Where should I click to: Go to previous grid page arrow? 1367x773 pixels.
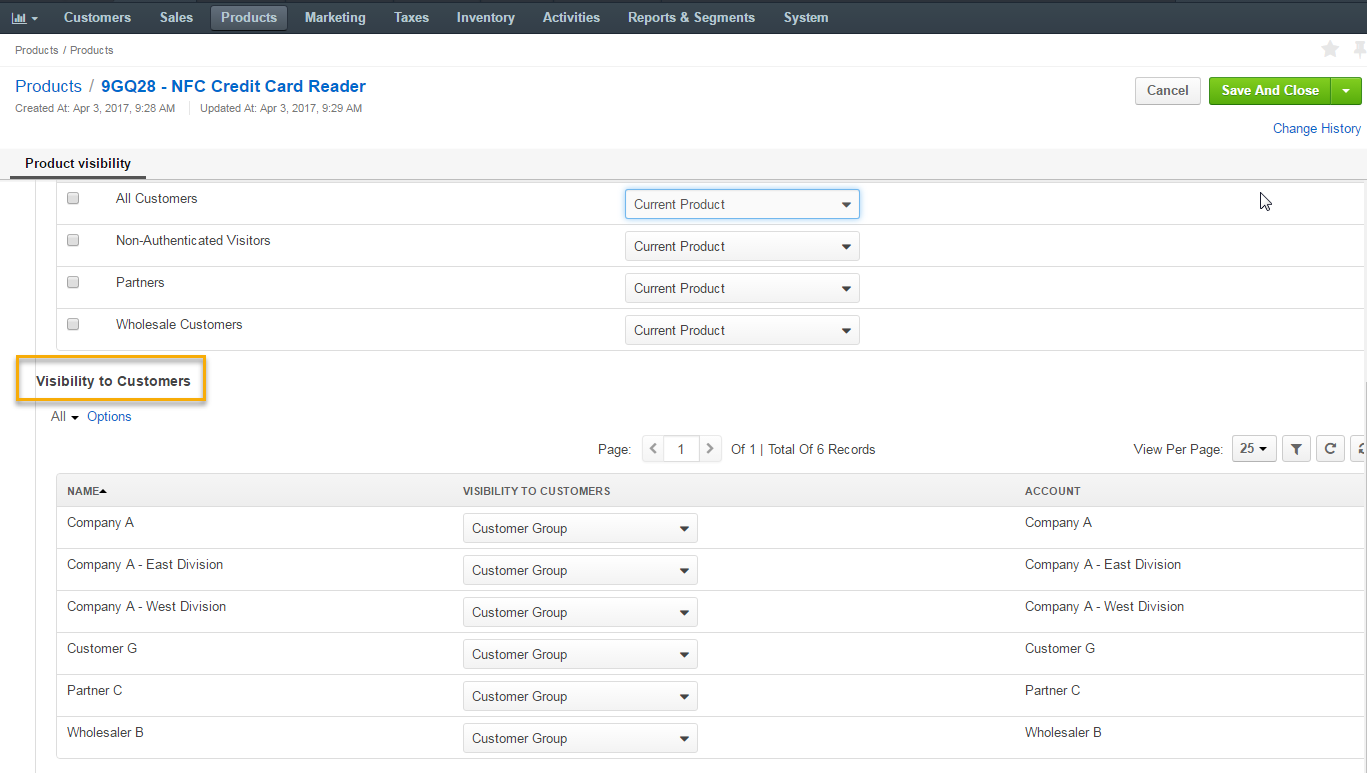[x=653, y=449]
